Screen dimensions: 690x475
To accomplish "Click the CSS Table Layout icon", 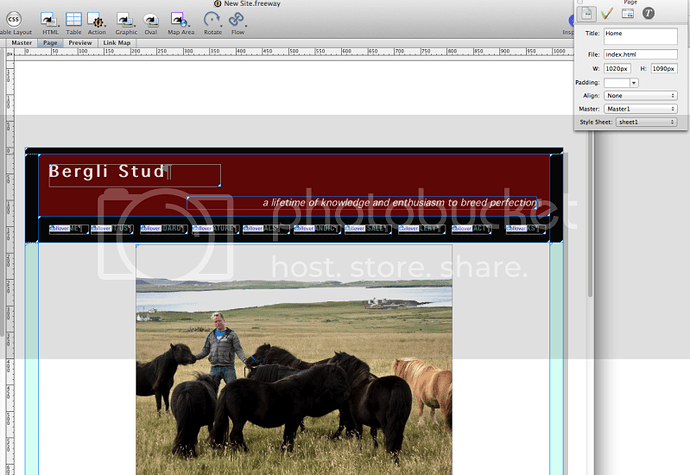I will (14, 19).
